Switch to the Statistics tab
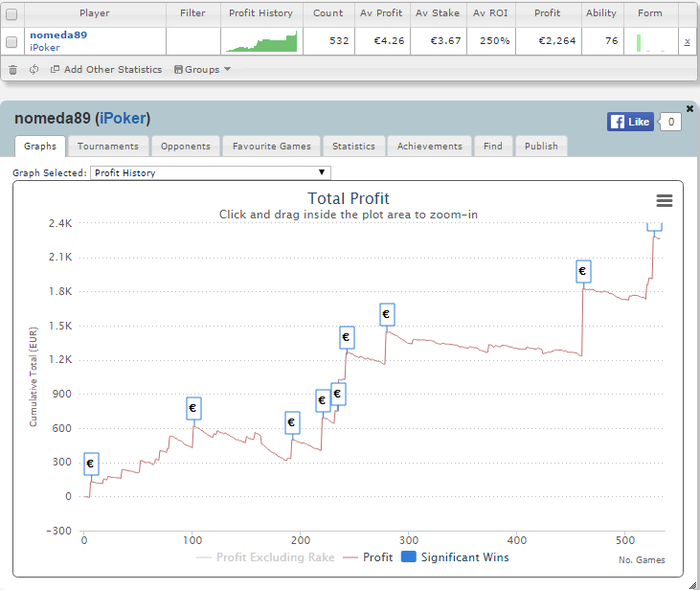The image size is (700, 590). [354, 146]
